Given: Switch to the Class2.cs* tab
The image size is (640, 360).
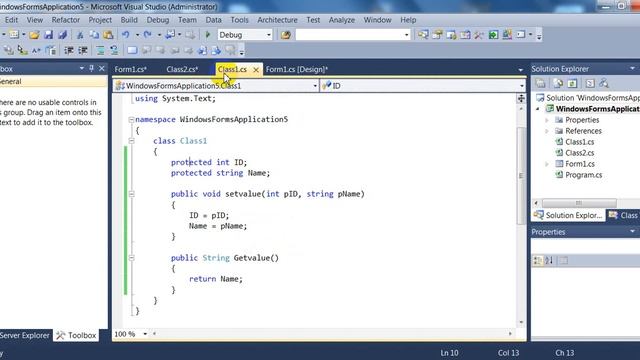Looking at the screenshot, I should point(182,69).
